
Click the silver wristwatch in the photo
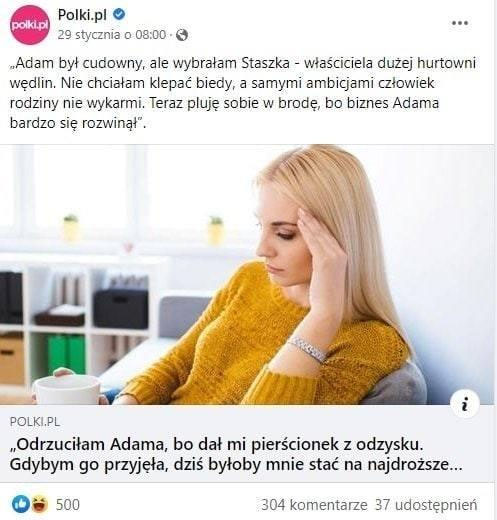tap(308, 349)
